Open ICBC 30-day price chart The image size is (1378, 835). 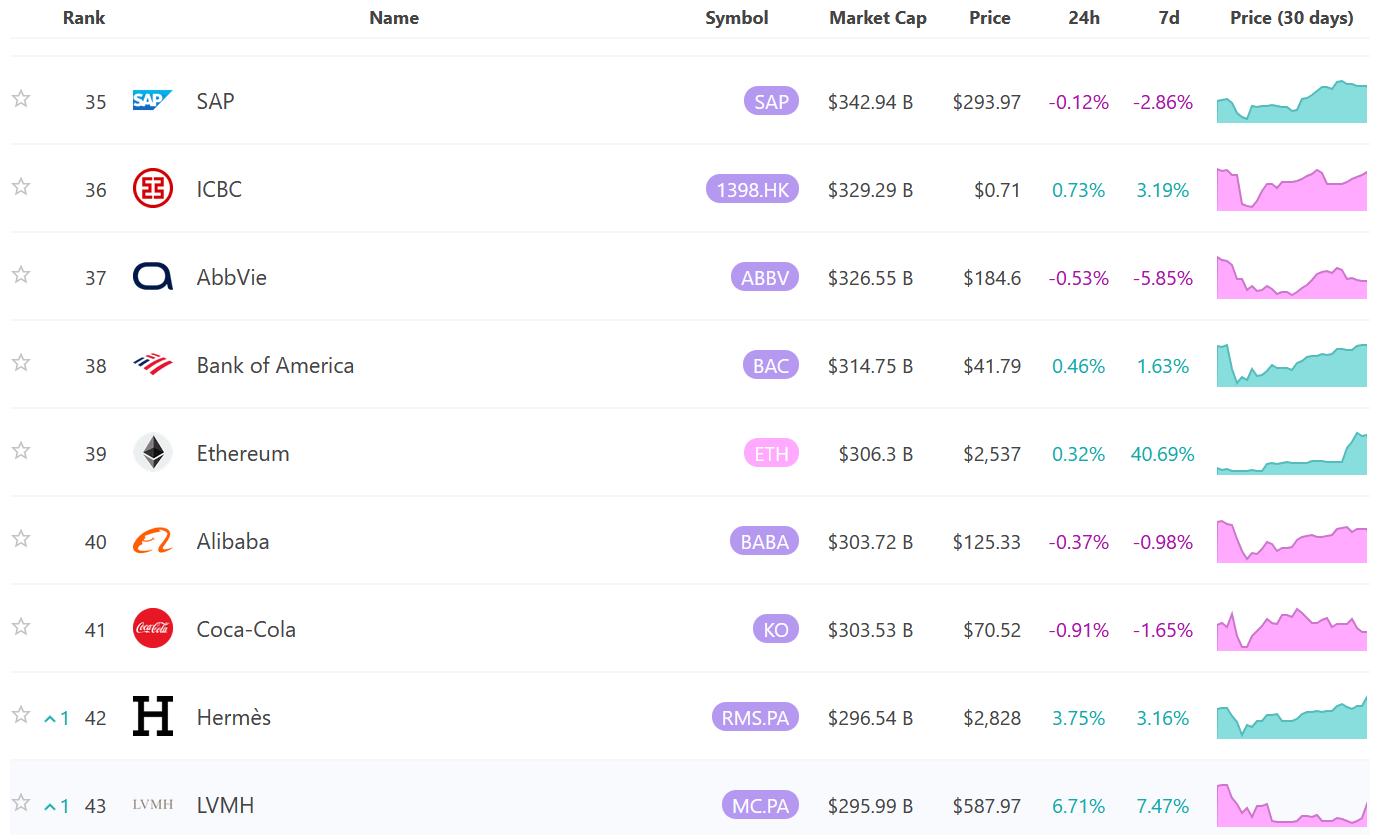tap(1292, 189)
